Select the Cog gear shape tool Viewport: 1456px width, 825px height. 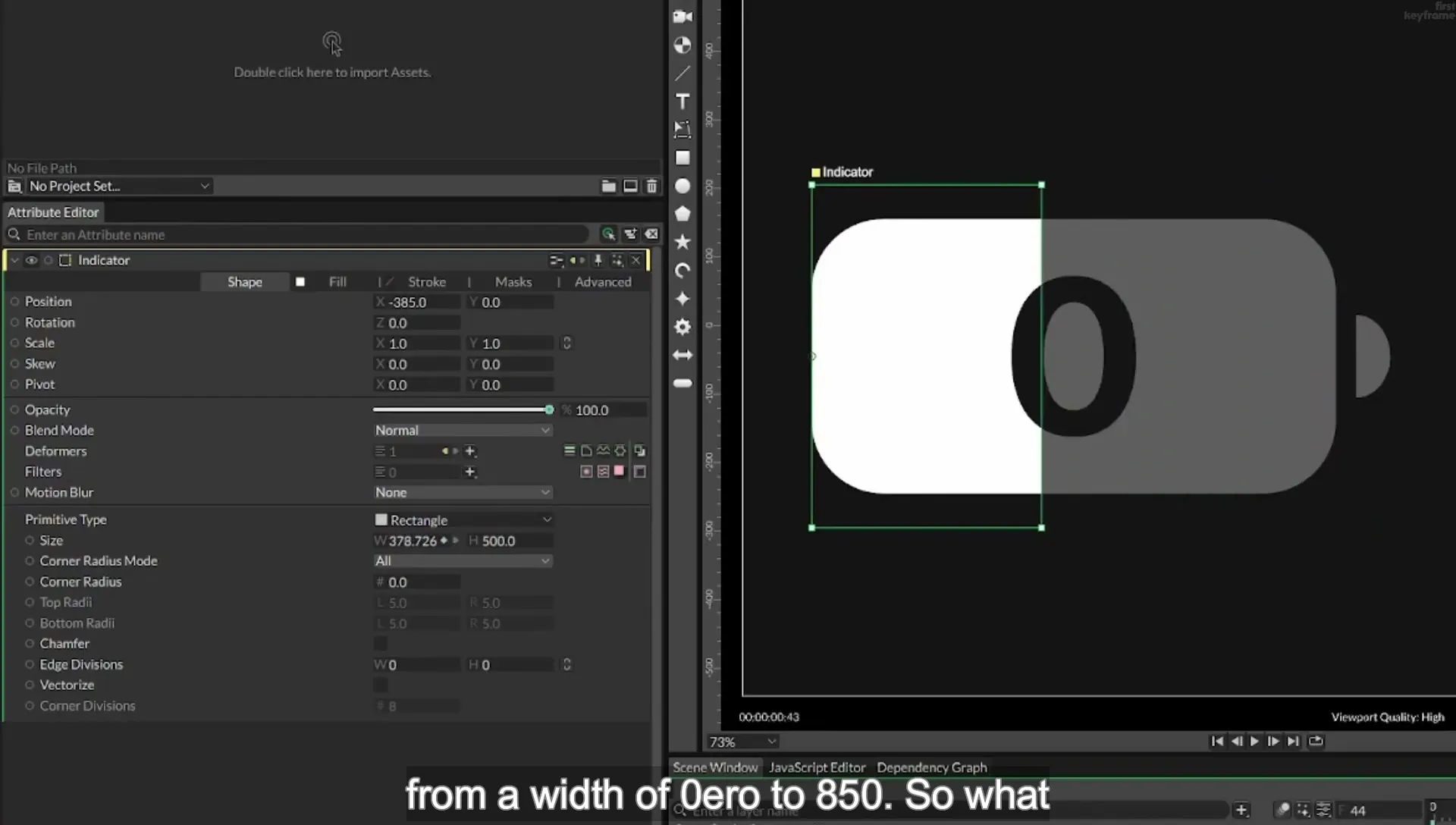coord(682,327)
